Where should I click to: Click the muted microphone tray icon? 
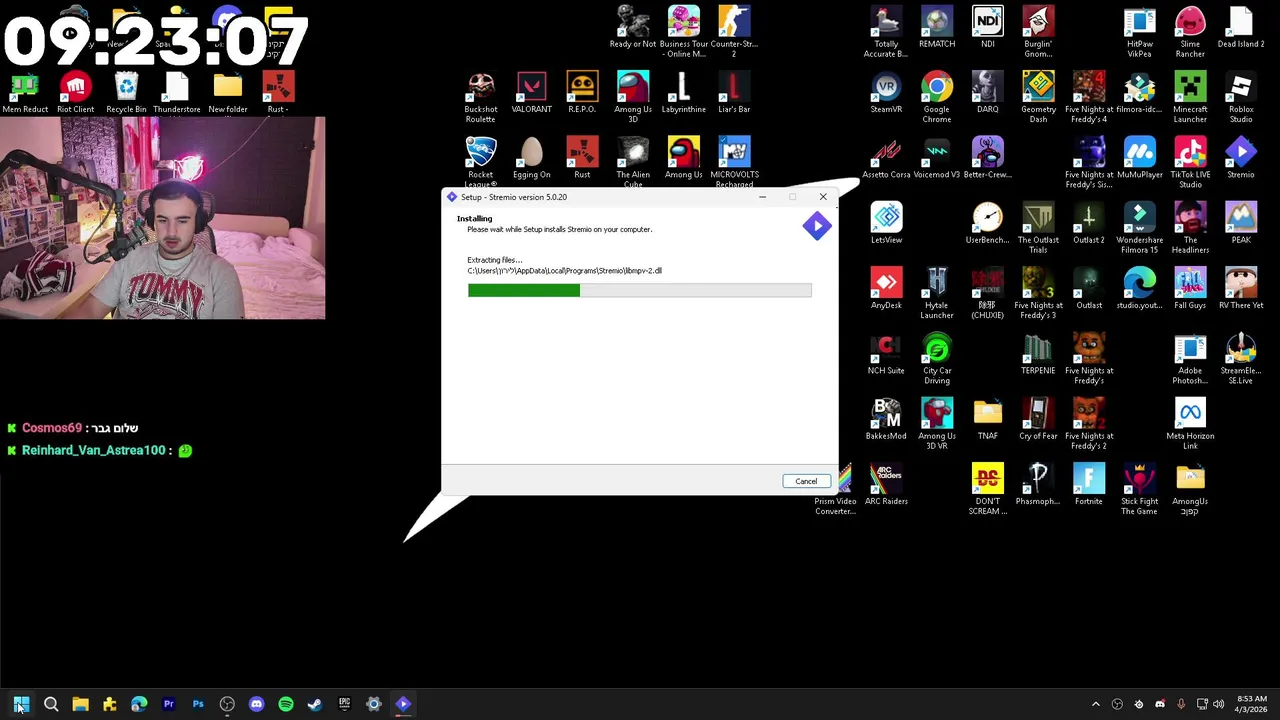pos(1181,704)
